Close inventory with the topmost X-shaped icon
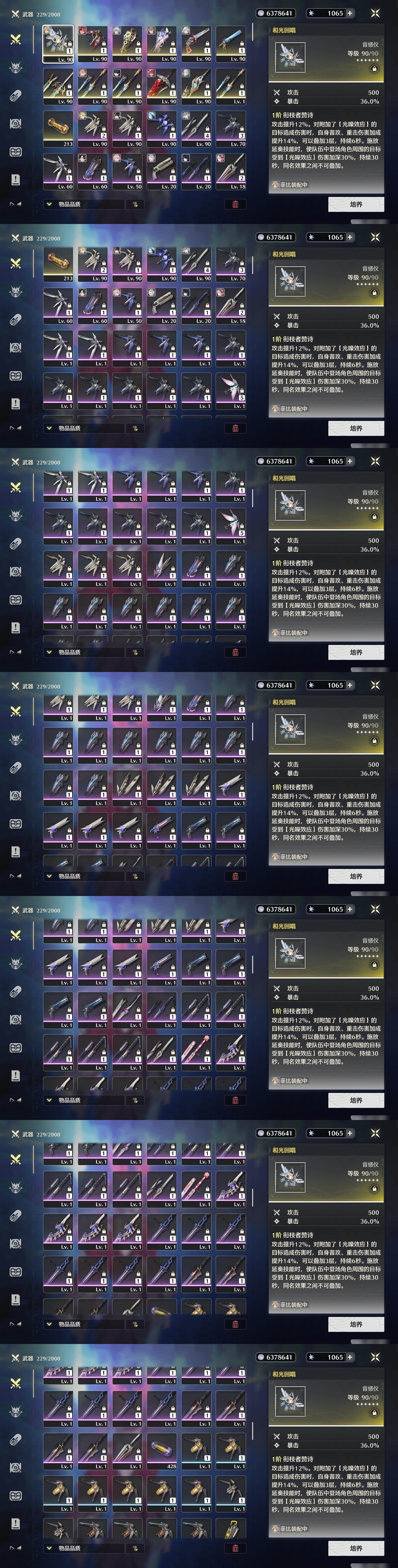Viewport: 398px width, 1568px height. click(375, 13)
